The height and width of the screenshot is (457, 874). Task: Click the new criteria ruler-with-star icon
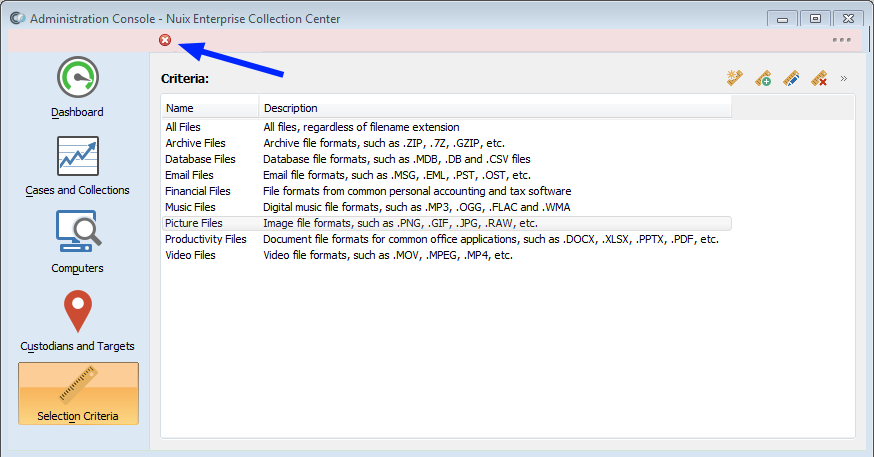click(x=735, y=78)
